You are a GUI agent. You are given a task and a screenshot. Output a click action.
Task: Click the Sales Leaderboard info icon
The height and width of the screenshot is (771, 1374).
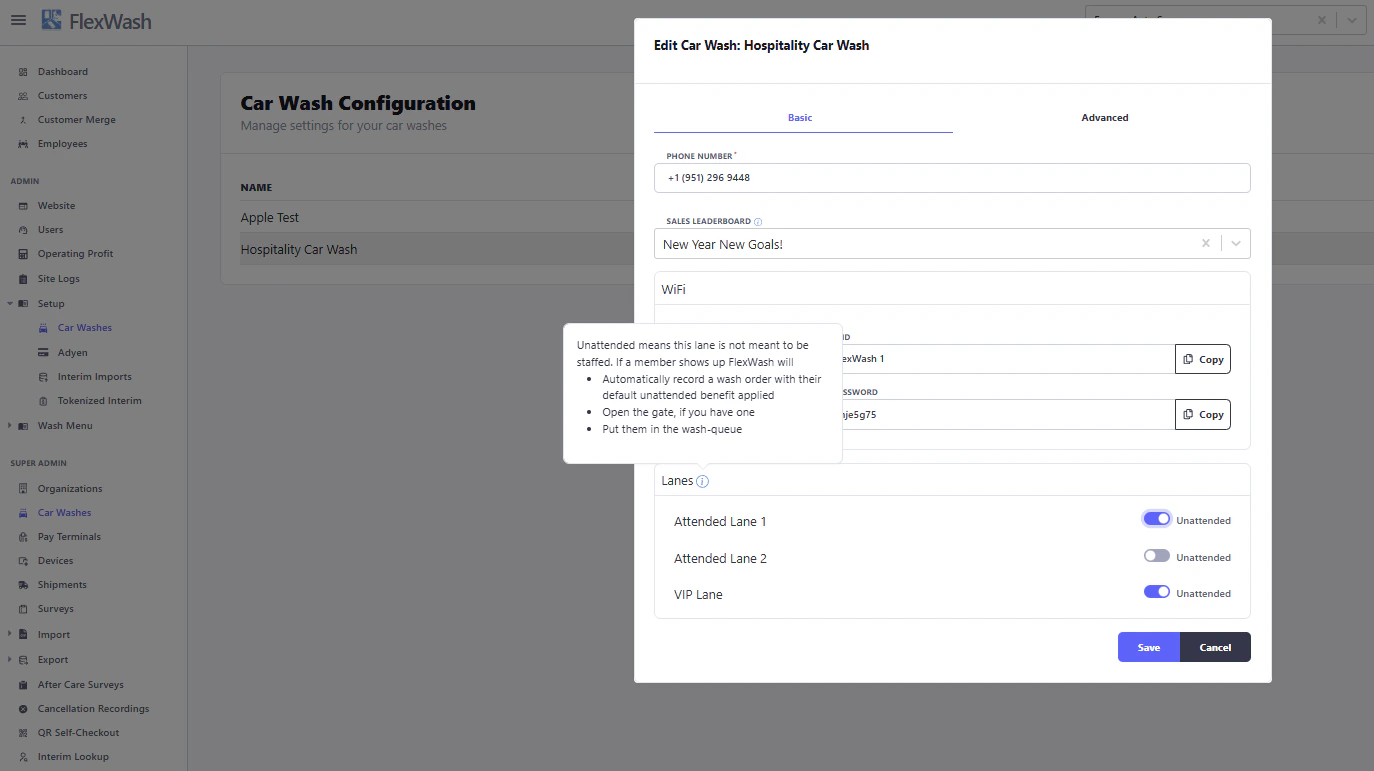(x=758, y=222)
